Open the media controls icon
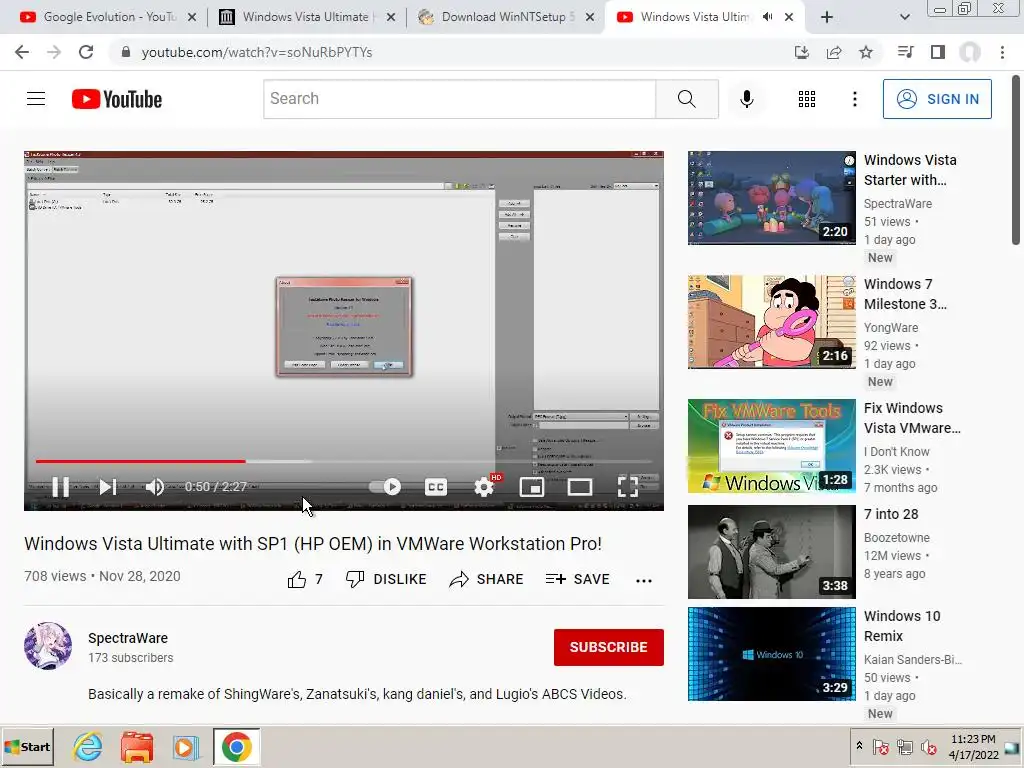Viewport: 1024px width, 768px height. point(905,52)
